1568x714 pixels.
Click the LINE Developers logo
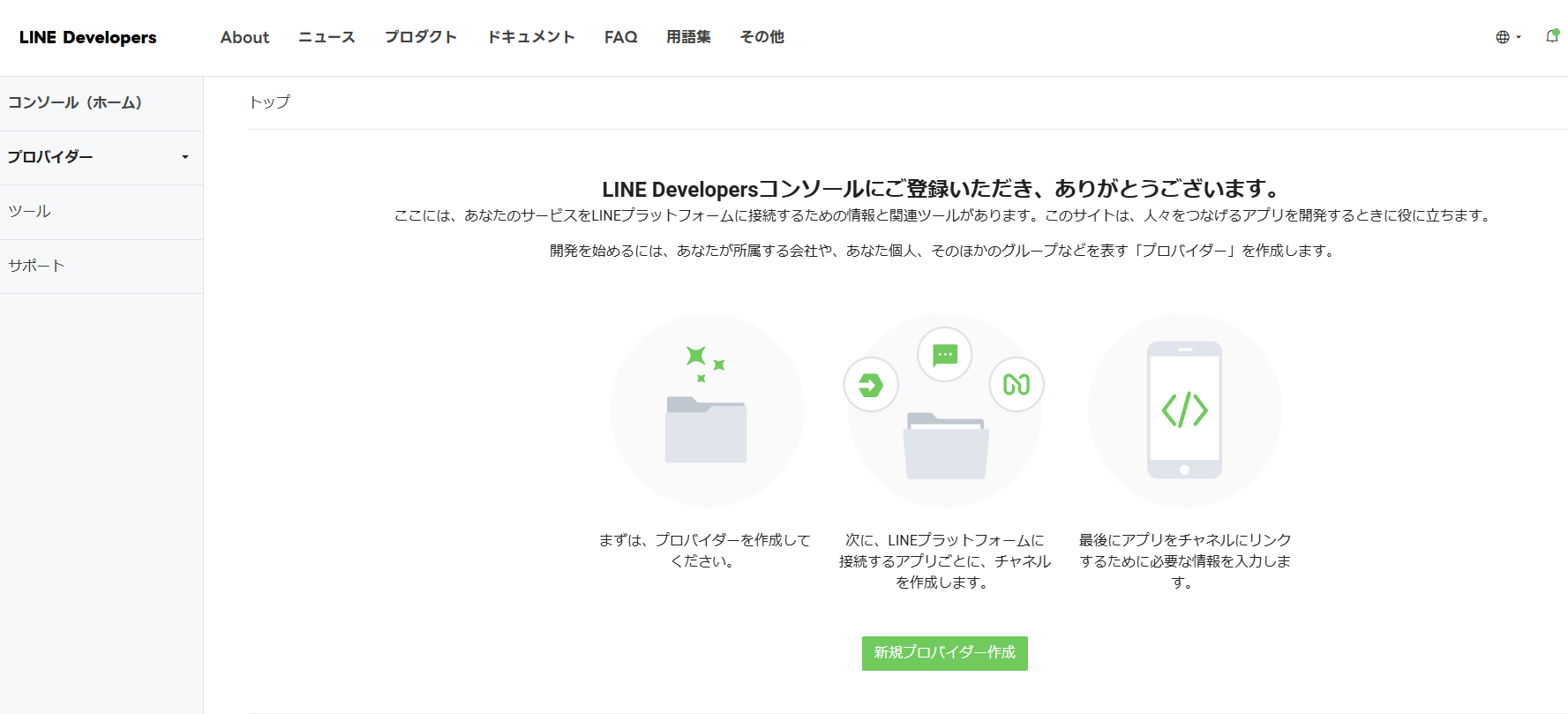87,37
